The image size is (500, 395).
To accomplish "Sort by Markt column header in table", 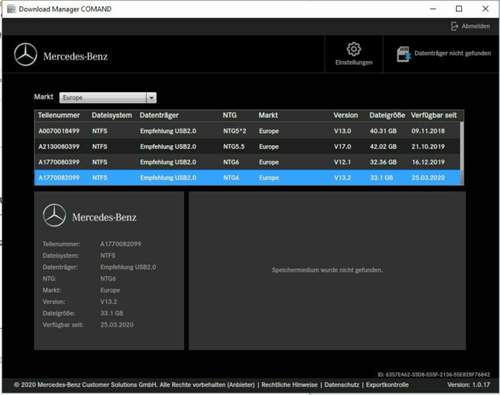I will pos(268,115).
